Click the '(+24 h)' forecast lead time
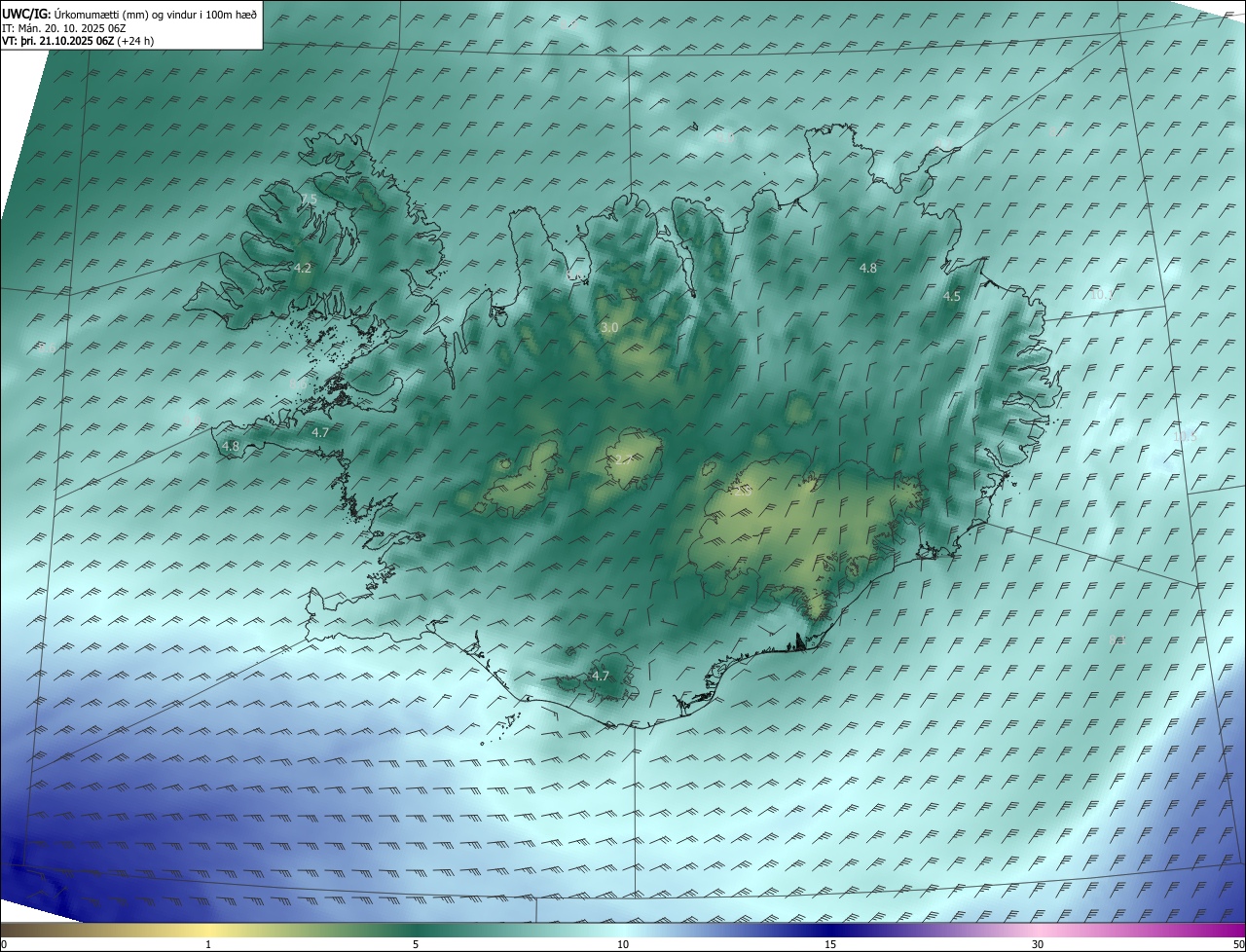Screen dimensions: 1246x952 click(x=134, y=41)
